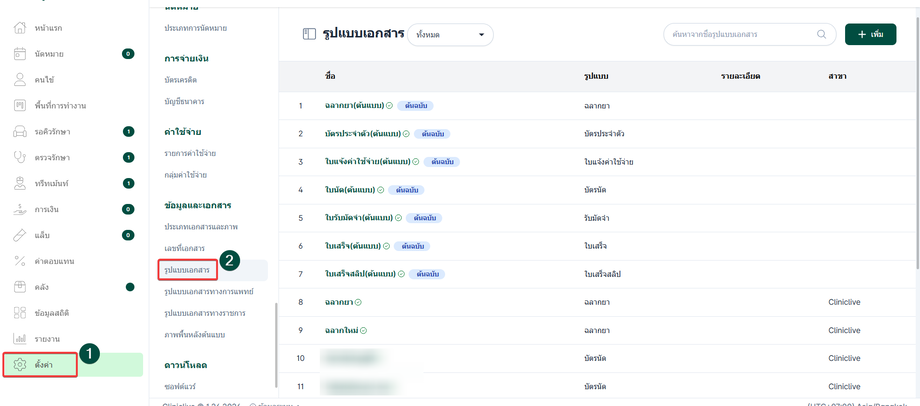Select the stethoscope icon for ตรวจรักษา
920x406 pixels.
coord(20,157)
